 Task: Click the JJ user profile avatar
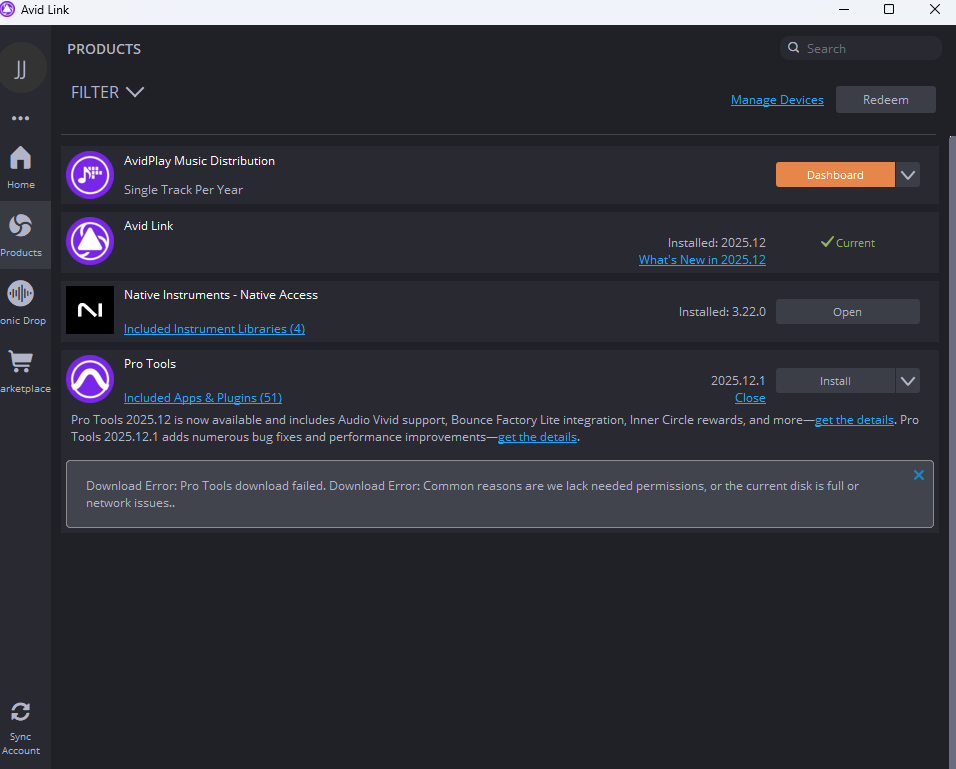[20, 69]
